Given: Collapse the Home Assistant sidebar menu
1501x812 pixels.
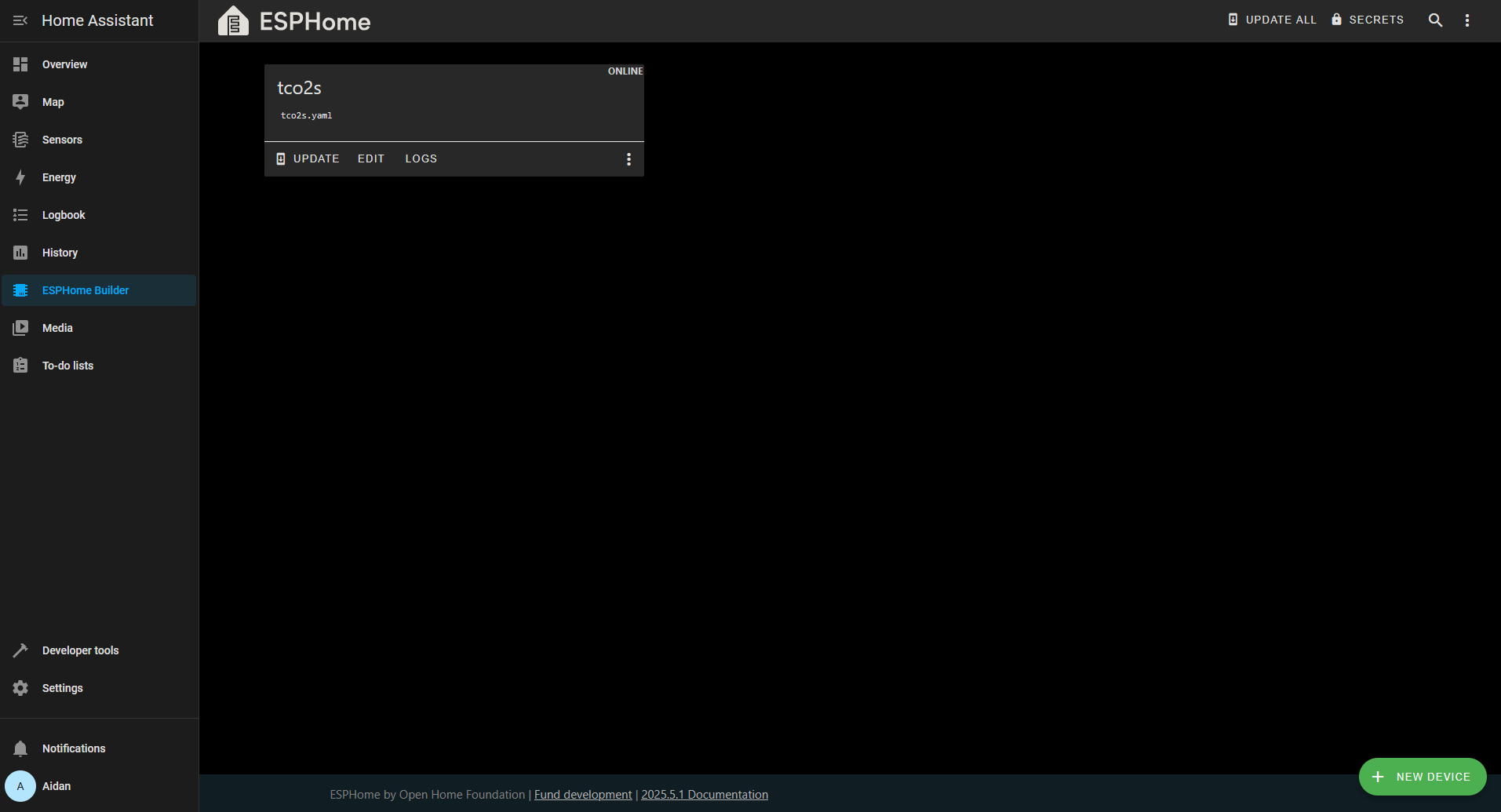Looking at the screenshot, I should [20, 20].
